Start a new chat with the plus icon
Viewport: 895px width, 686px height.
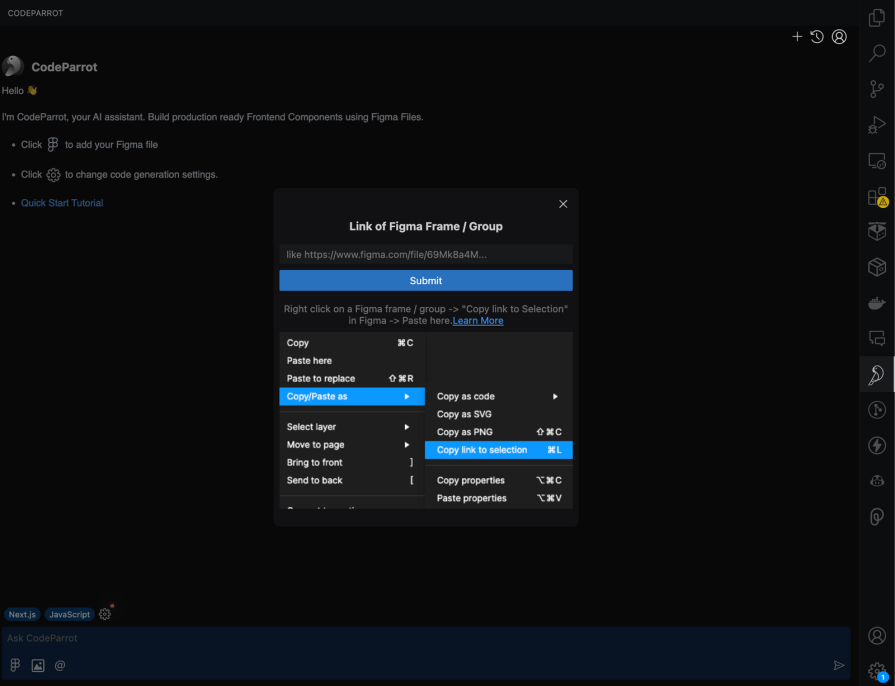click(x=797, y=36)
